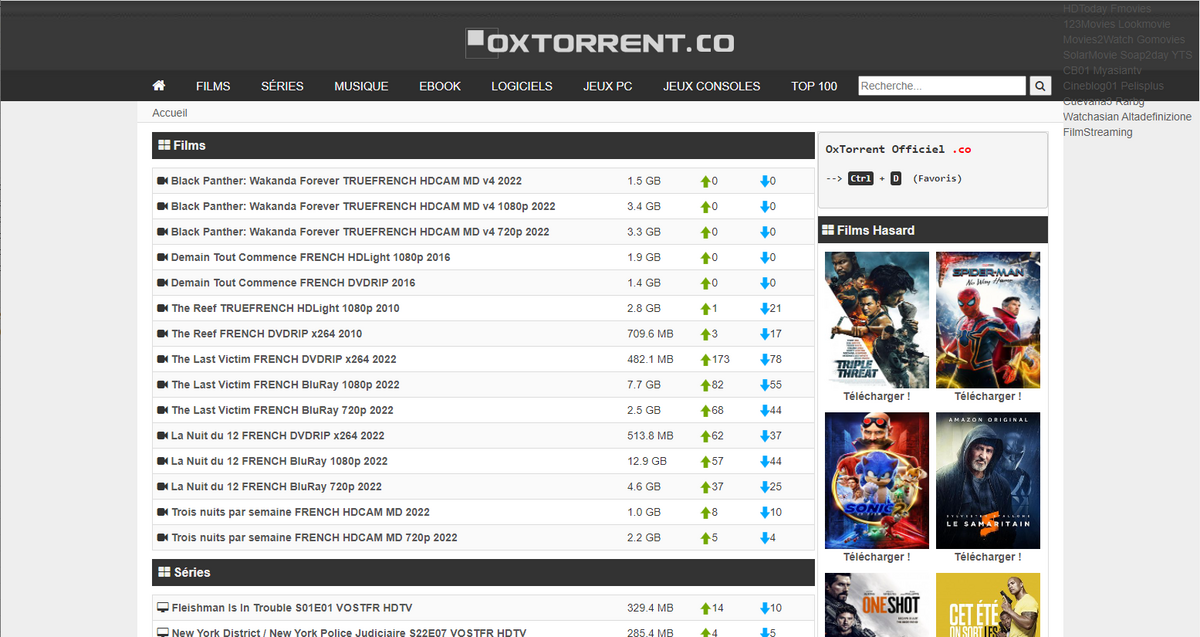Click blue leech arrow in Fleishman Is In Trouble row
Image resolution: width=1200 pixels, height=637 pixels.
pyautogui.click(x=765, y=608)
